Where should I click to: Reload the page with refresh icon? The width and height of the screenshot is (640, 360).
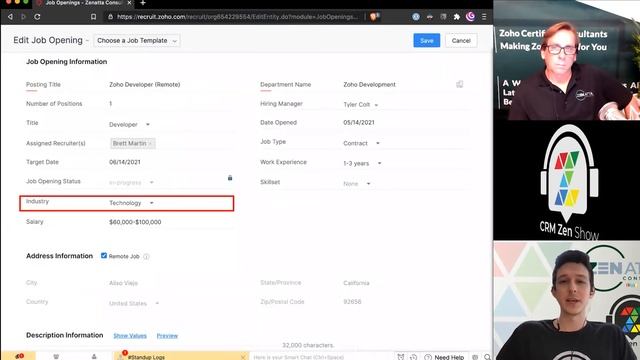[37, 17]
